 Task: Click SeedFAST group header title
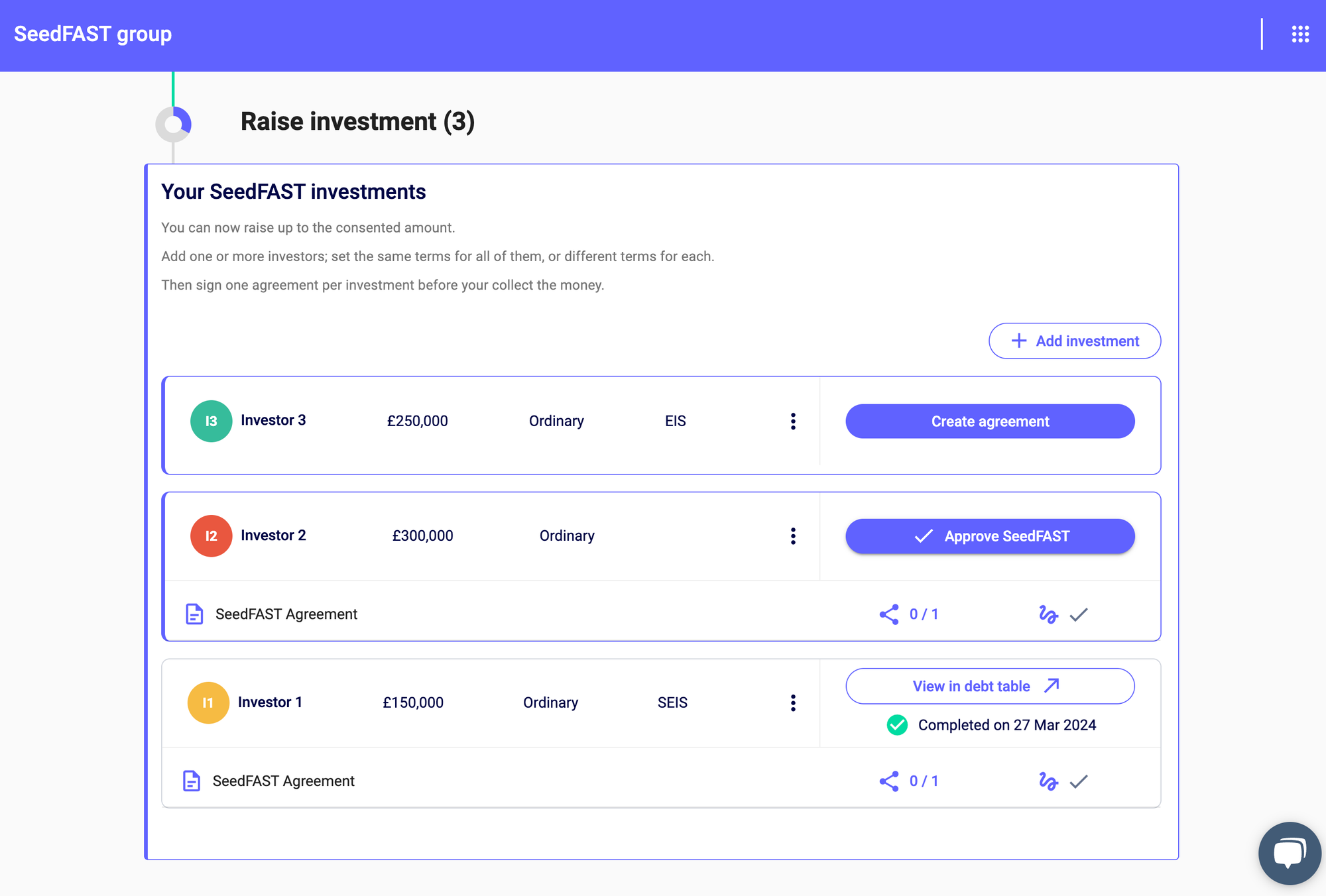93,34
